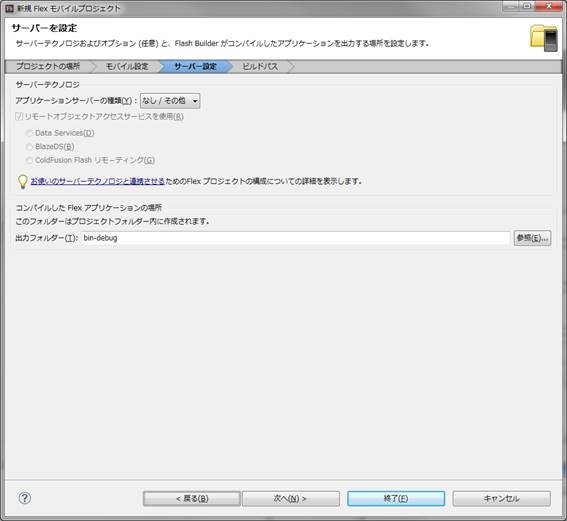Click the 参照(E)... browse button

point(532,238)
